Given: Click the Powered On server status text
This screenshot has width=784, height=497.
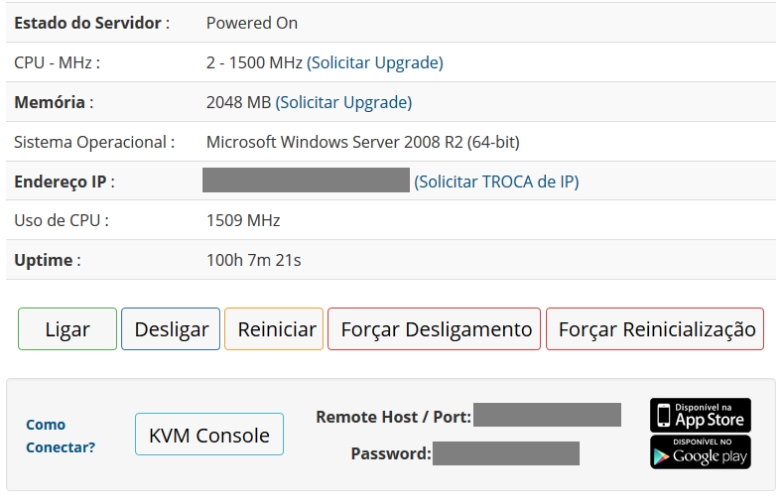Looking at the screenshot, I should (x=252, y=22).
